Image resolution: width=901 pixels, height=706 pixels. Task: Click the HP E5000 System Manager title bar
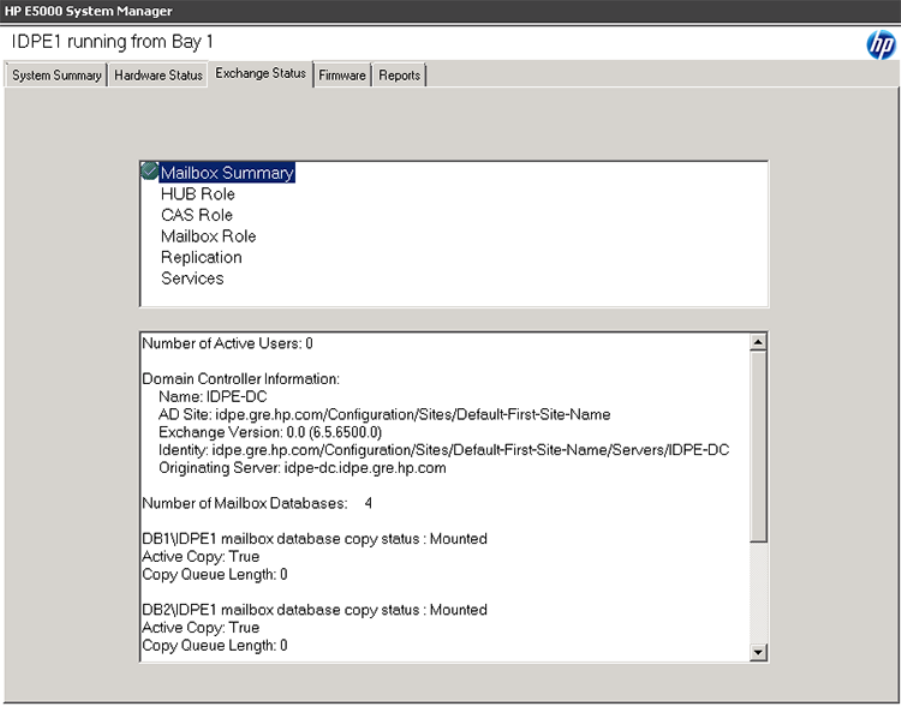click(450, 11)
